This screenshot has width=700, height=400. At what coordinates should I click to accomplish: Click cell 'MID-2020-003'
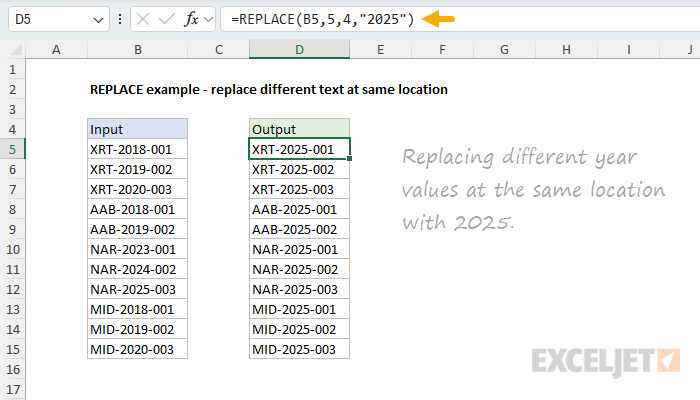138,349
